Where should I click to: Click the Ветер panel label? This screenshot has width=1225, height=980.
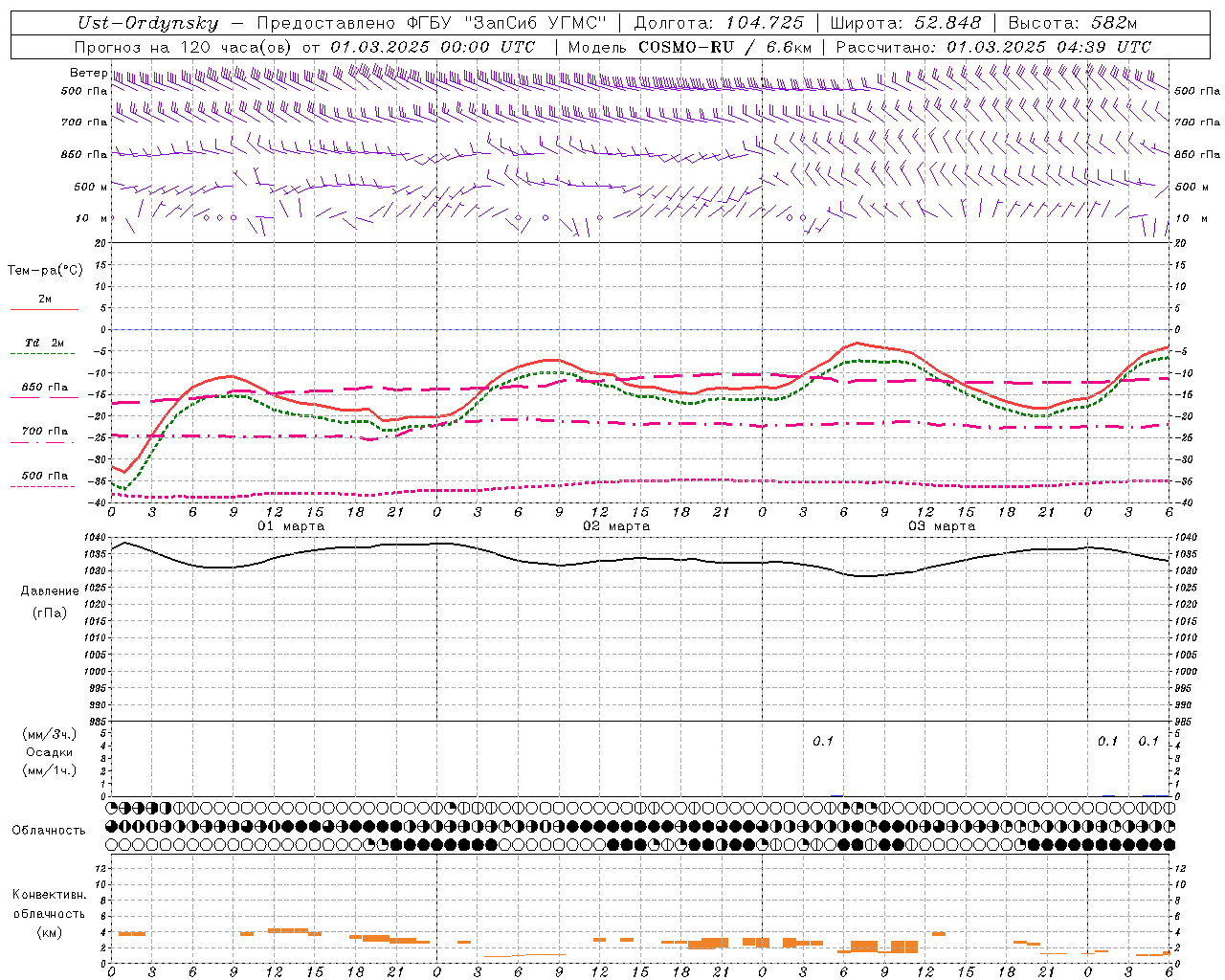tap(88, 73)
